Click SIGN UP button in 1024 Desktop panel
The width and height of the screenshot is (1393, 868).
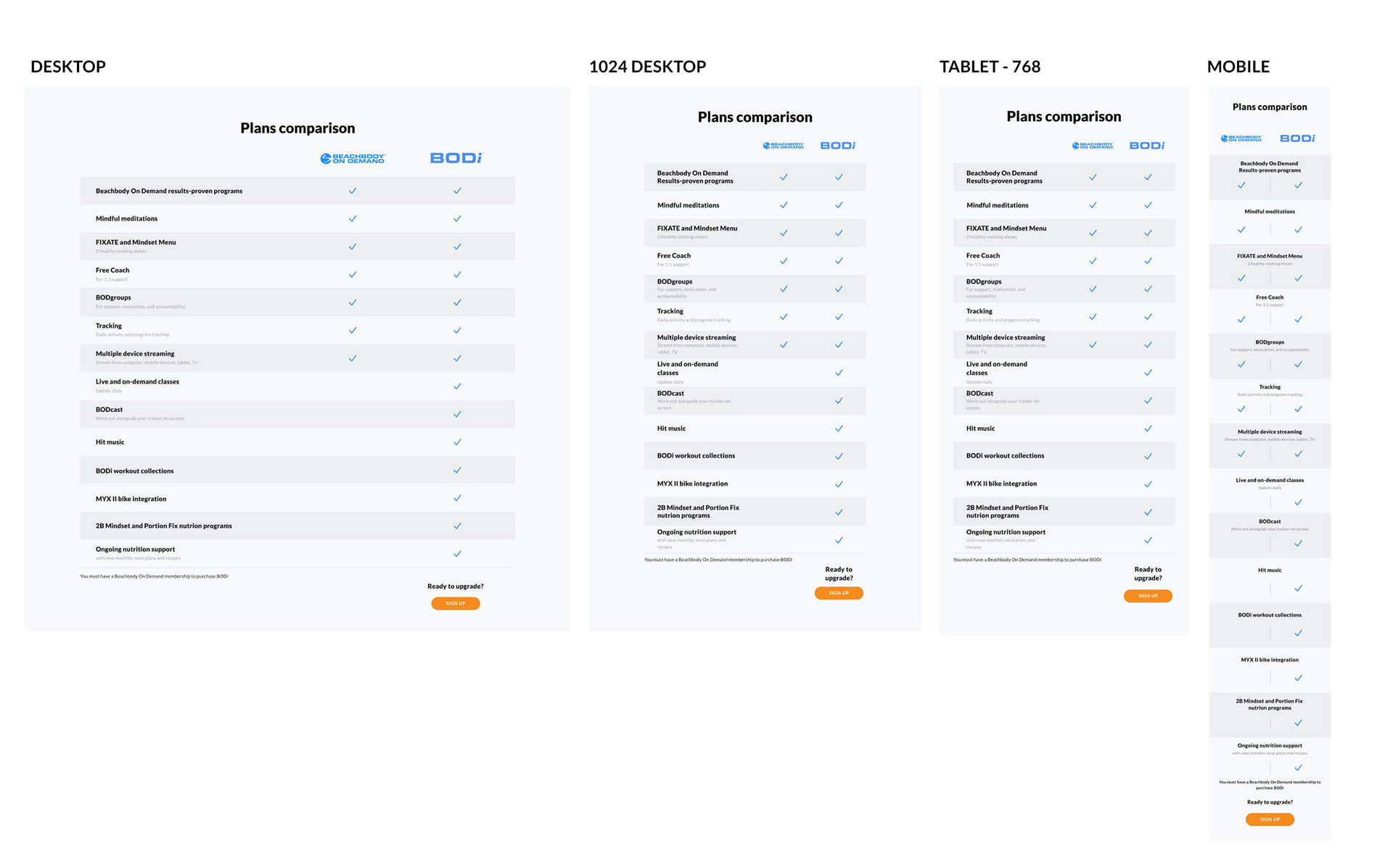[839, 593]
